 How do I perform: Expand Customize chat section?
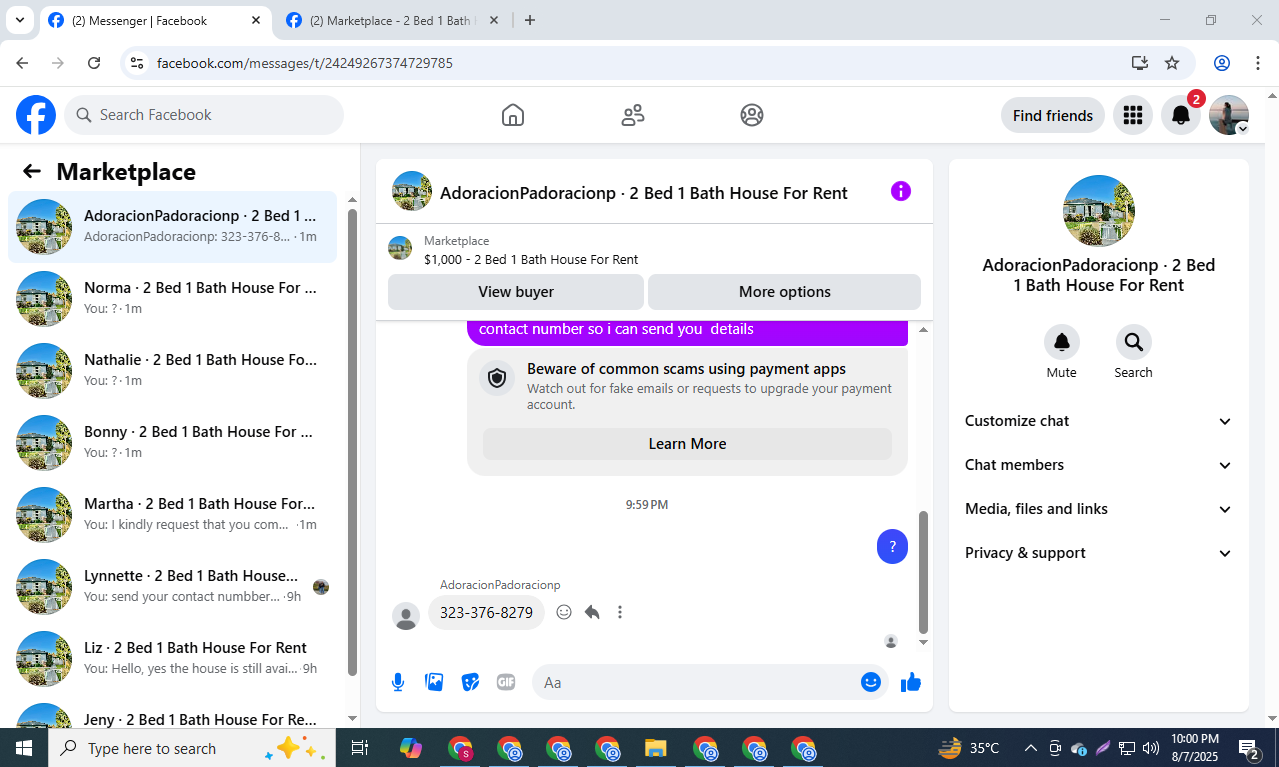[x=1098, y=421]
